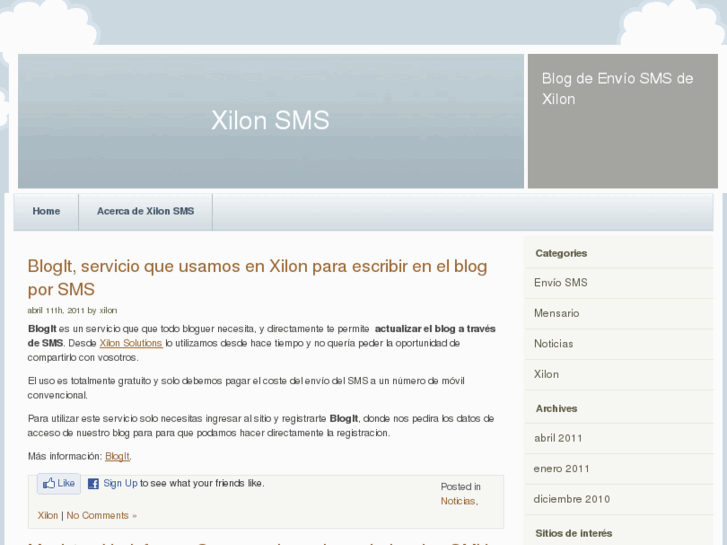Open the BlogIt link after Más información

tap(117, 456)
